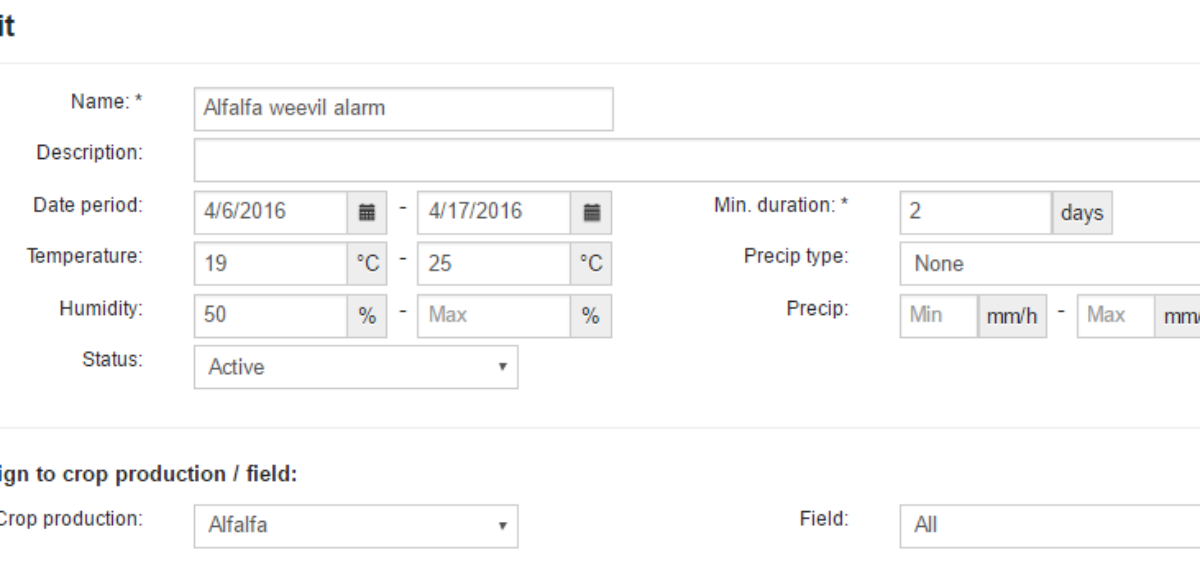This screenshot has height=565, width=1200.
Task: Click the start date field 4/6/2016
Action: pos(271,212)
